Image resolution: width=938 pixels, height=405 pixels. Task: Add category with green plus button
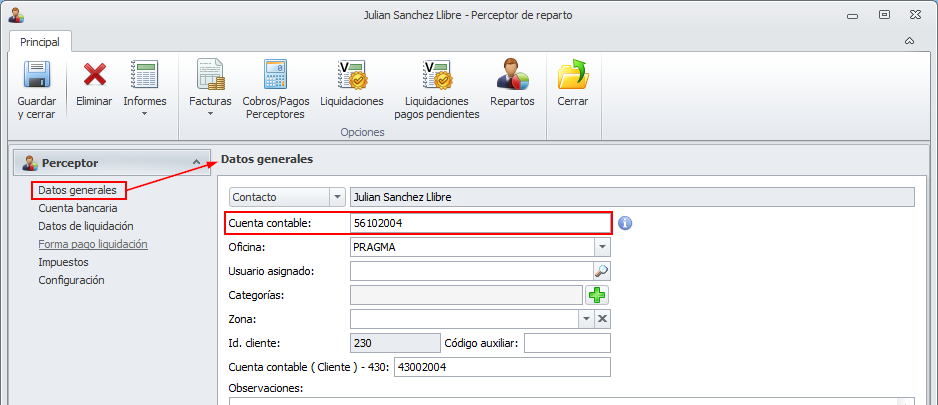pos(596,295)
